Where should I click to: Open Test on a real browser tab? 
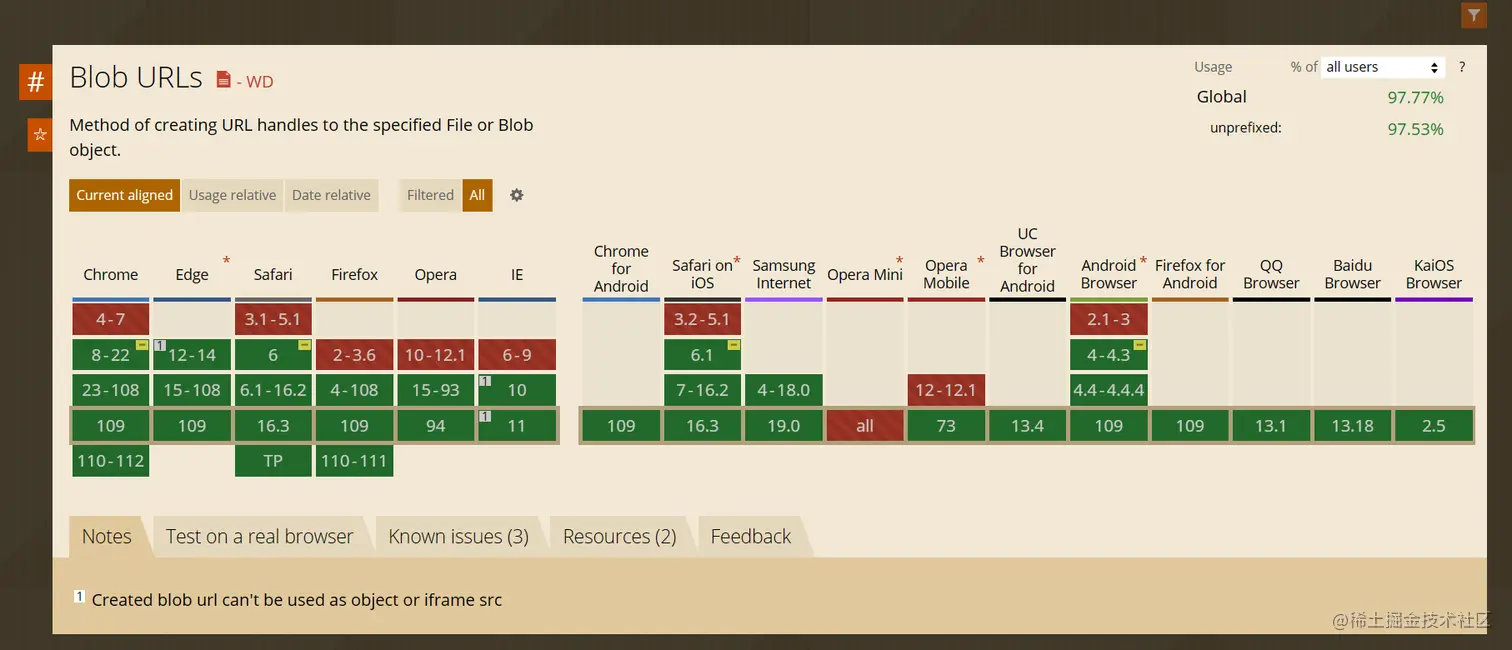coord(259,536)
